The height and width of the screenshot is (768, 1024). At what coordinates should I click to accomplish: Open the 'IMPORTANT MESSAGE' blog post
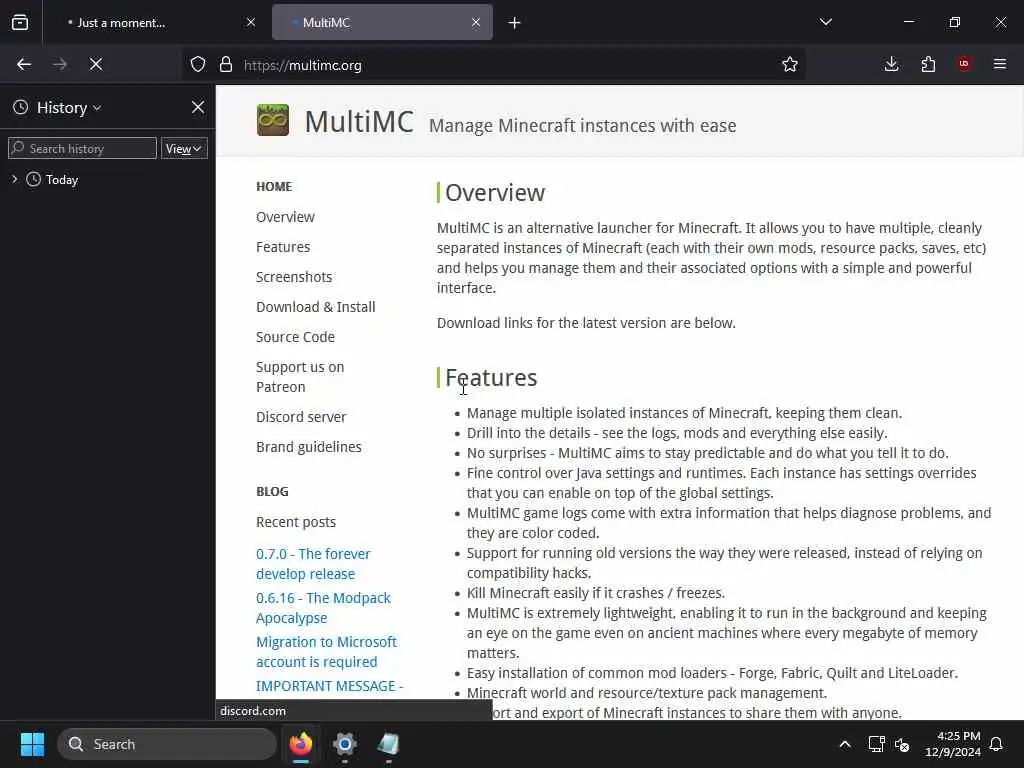(x=330, y=686)
